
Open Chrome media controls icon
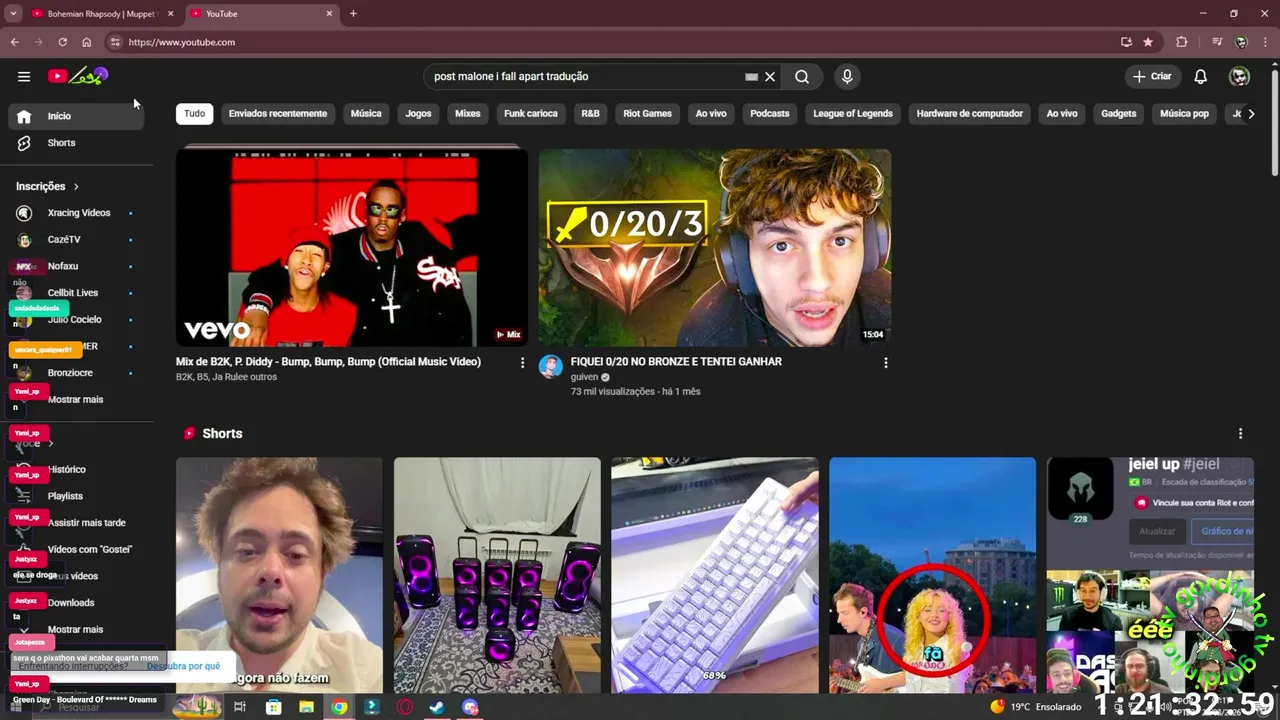[x=1217, y=42]
